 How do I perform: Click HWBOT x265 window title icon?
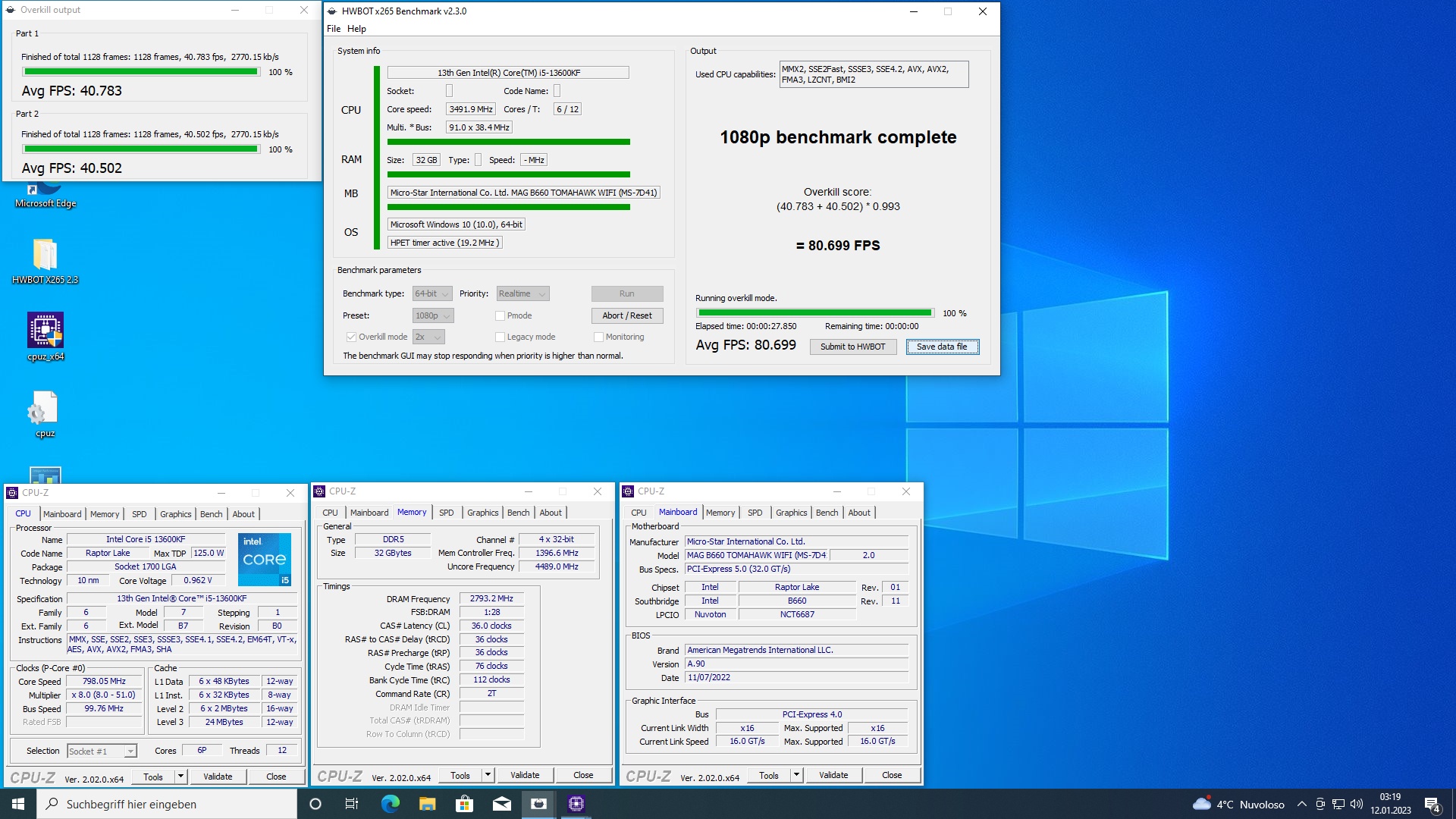coord(331,11)
